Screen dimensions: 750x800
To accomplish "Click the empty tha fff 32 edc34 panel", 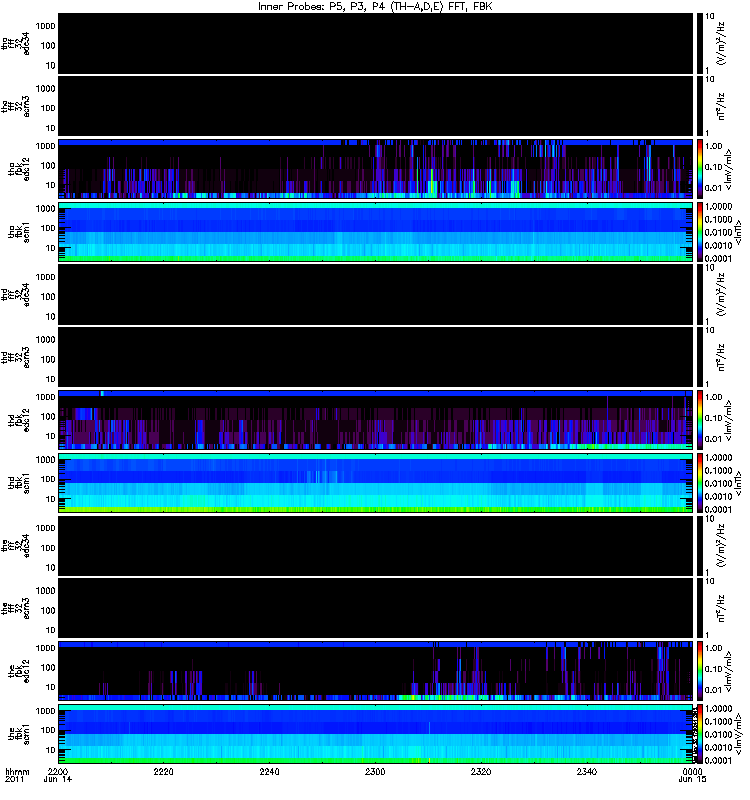I will [376, 43].
